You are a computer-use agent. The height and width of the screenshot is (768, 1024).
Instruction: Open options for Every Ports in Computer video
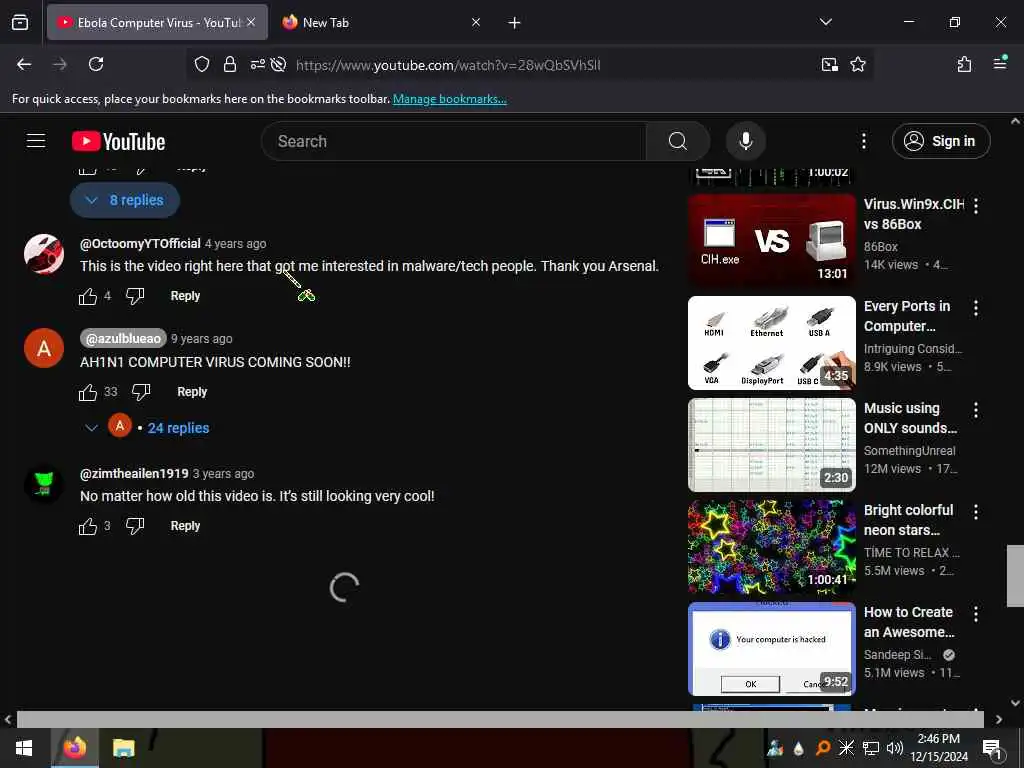click(976, 308)
